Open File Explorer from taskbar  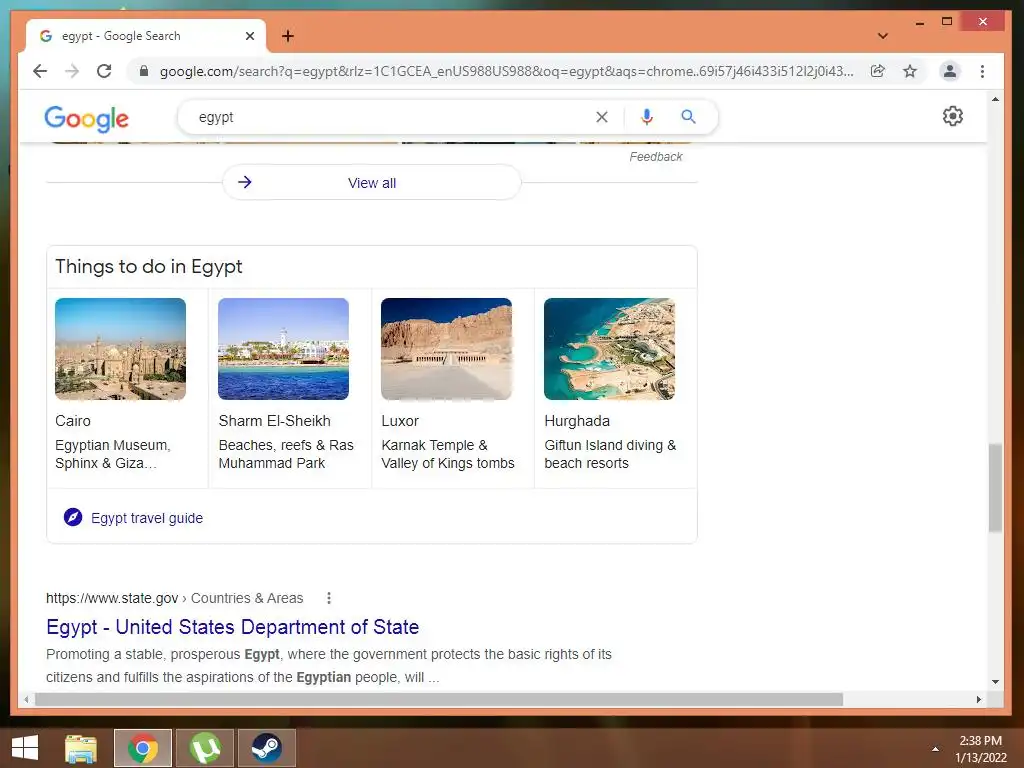(81, 748)
